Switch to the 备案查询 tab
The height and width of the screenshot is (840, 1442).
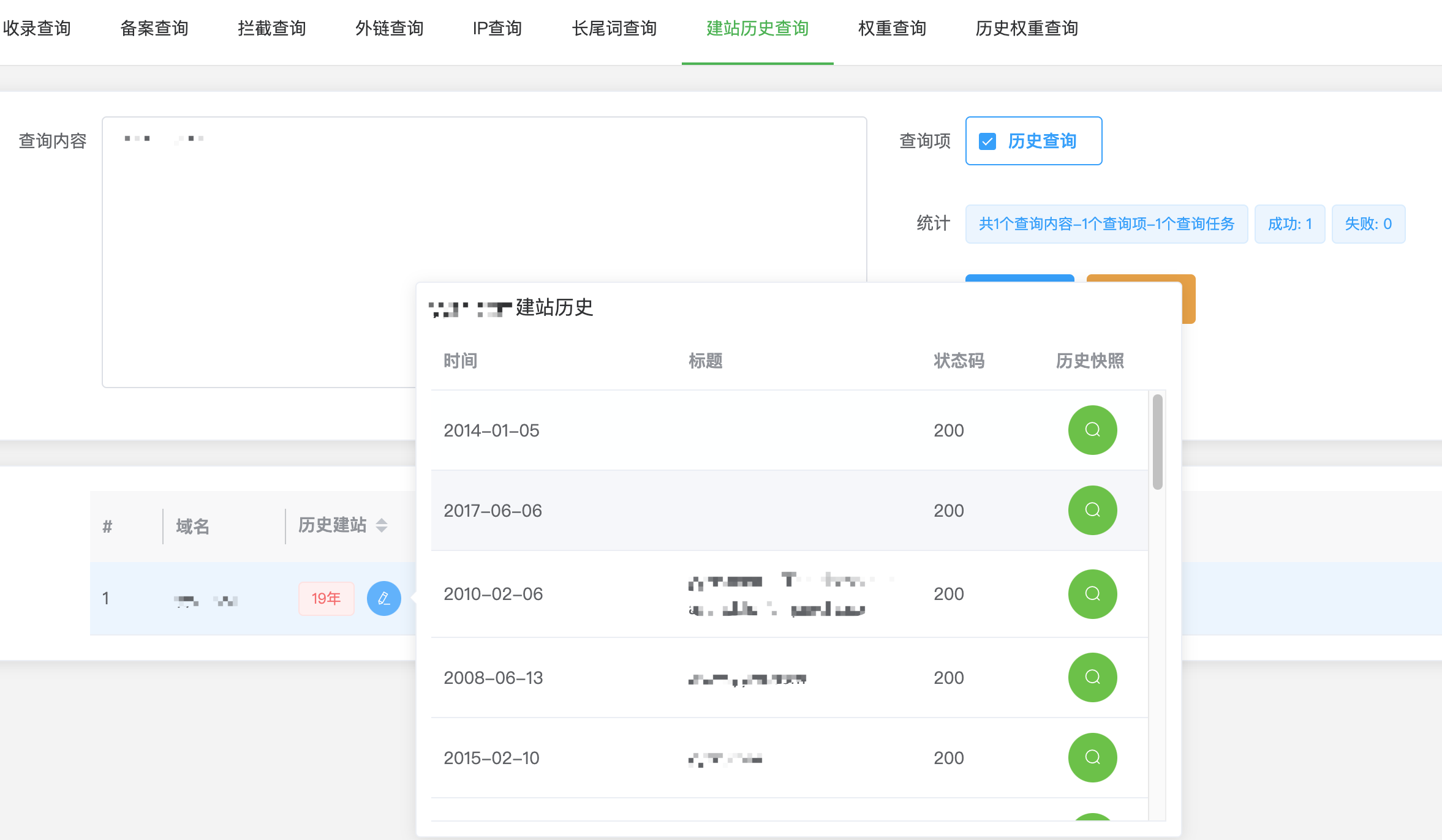154,28
